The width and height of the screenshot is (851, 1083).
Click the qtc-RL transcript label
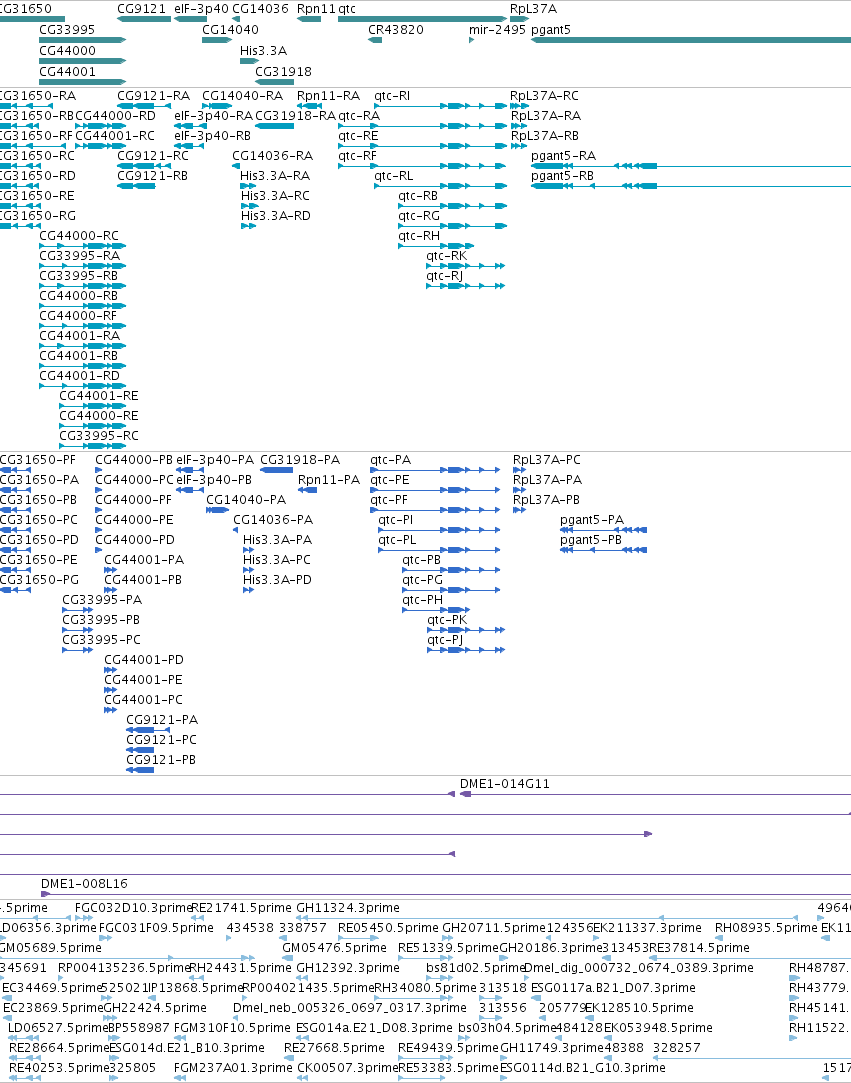point(394,175)
